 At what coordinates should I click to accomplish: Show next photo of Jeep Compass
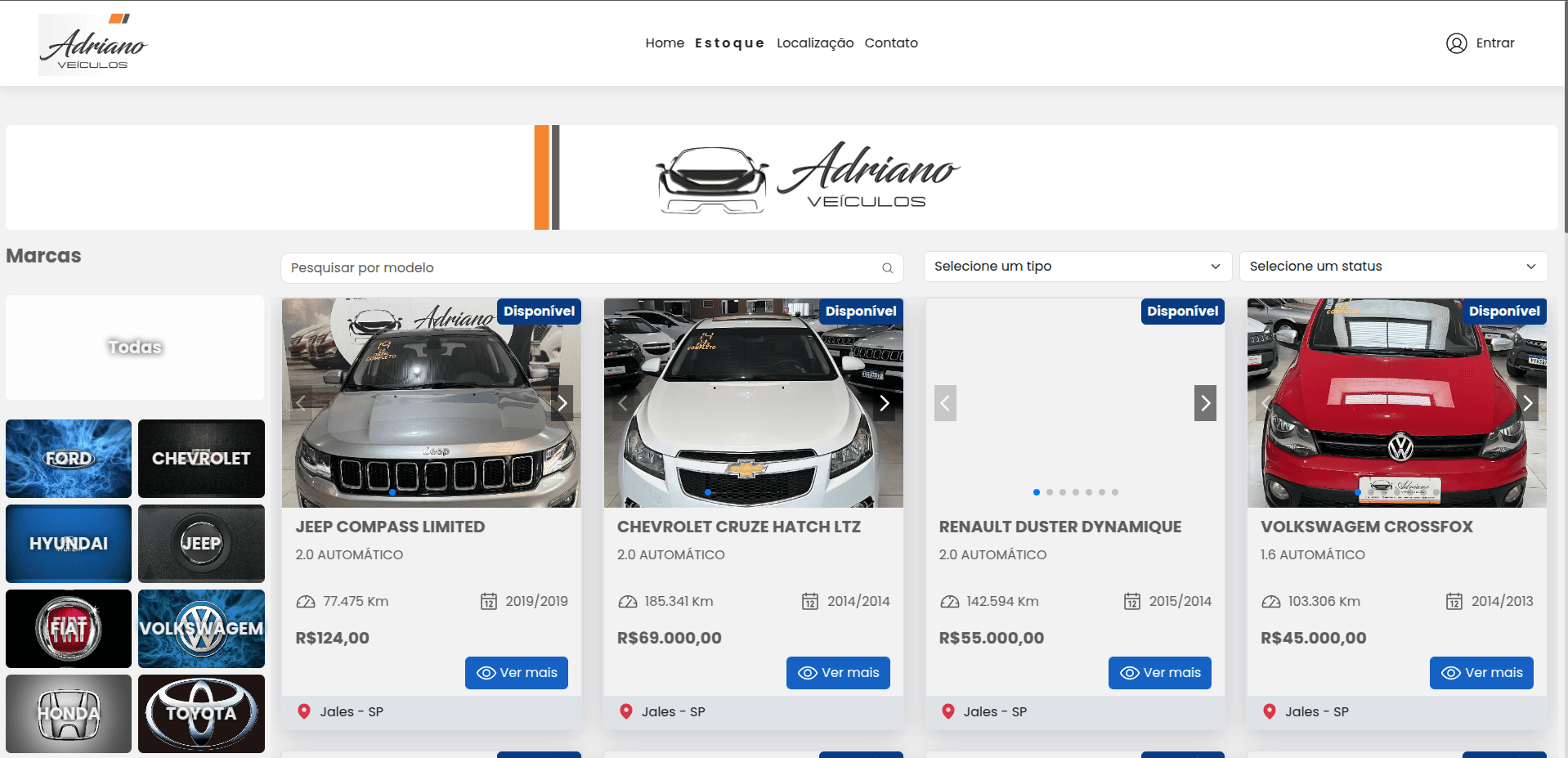click(562, 403)
